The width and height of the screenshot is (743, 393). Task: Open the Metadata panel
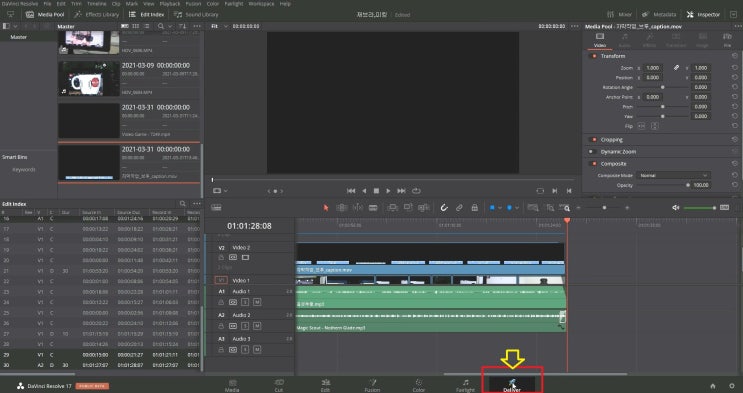[x=659, y=15]
